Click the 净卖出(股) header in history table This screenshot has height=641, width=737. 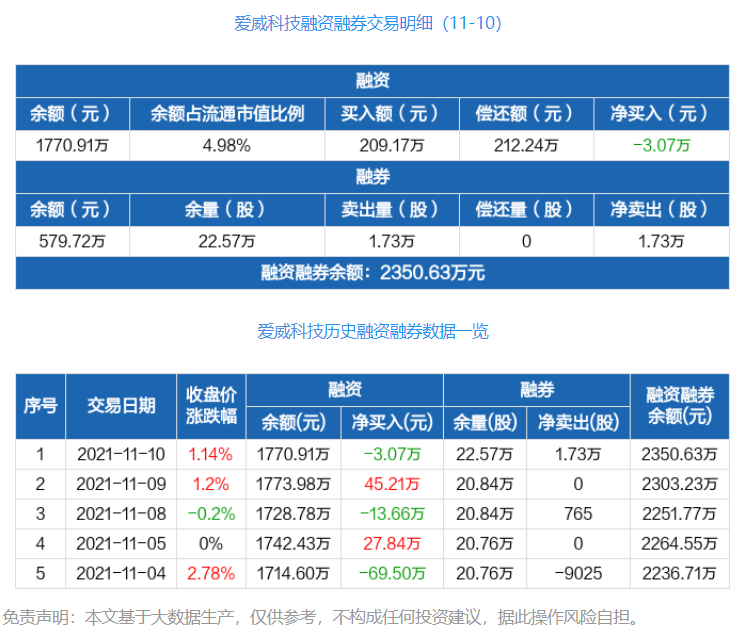click(x=578, y=423)
